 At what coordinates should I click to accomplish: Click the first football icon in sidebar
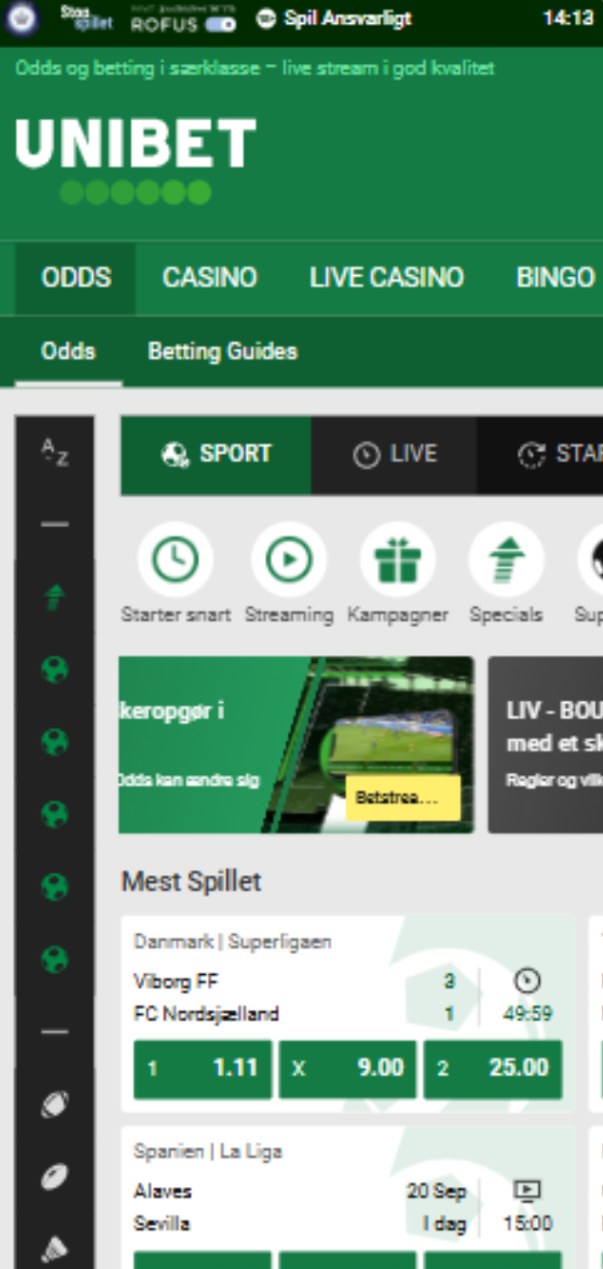click(54, 670)
